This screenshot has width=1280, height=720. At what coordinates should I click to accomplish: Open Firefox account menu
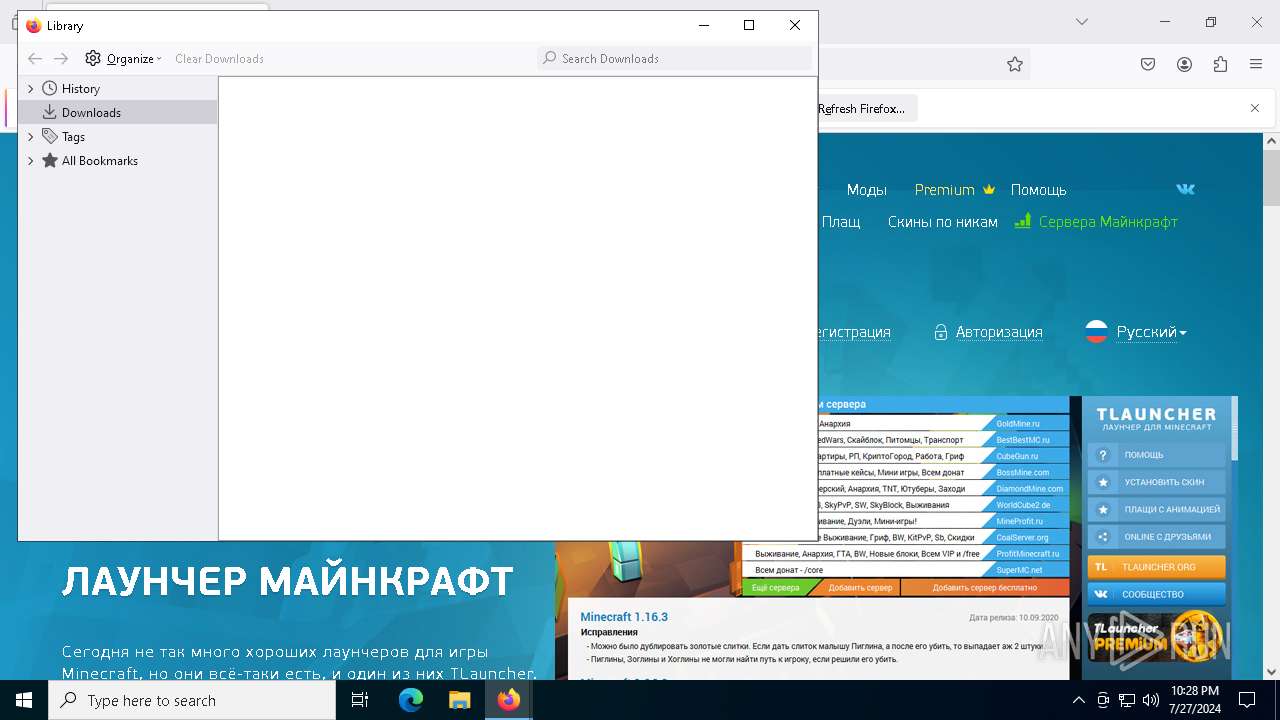tap(1184, 64)
